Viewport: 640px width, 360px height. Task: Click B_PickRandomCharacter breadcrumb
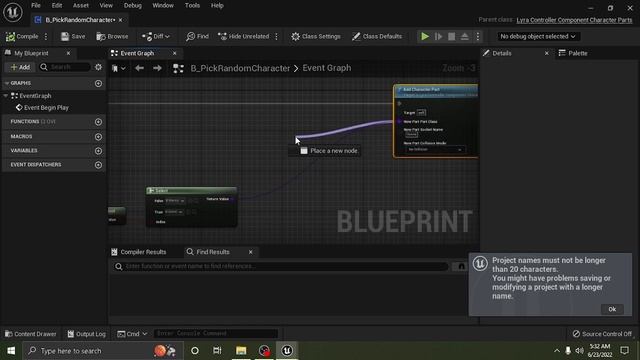pyautogui.click(x=240, y=68)
